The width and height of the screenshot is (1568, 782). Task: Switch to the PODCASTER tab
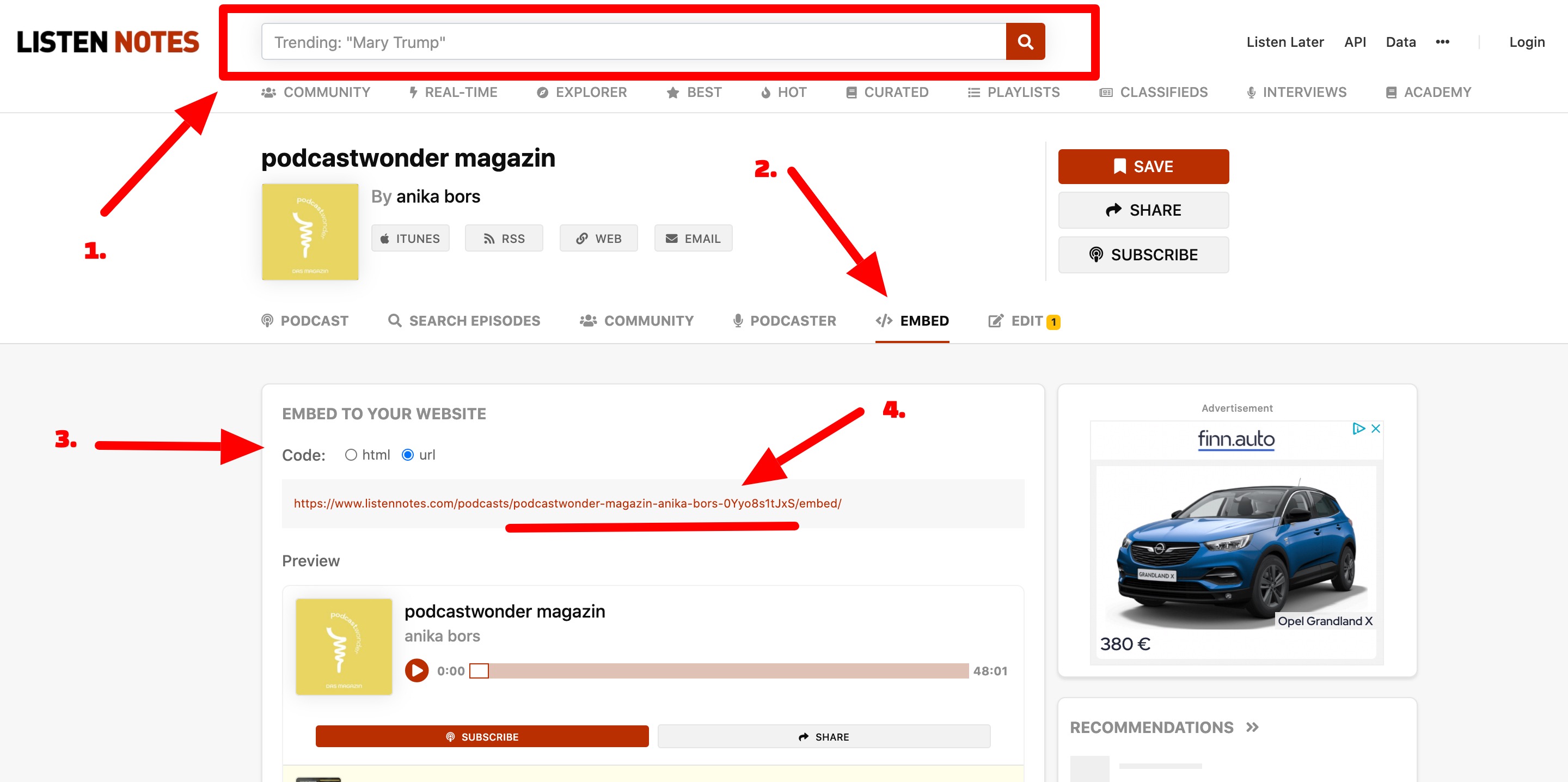coord(785,320)
